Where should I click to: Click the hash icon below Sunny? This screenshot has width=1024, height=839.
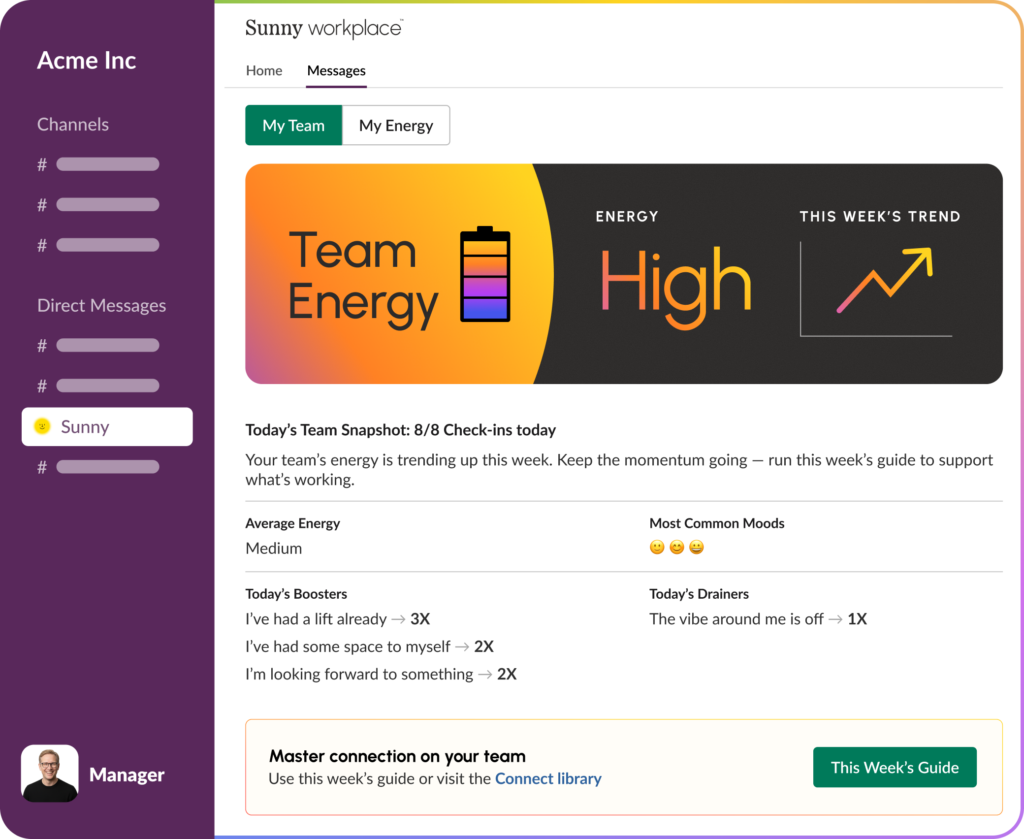click(42, 467)
